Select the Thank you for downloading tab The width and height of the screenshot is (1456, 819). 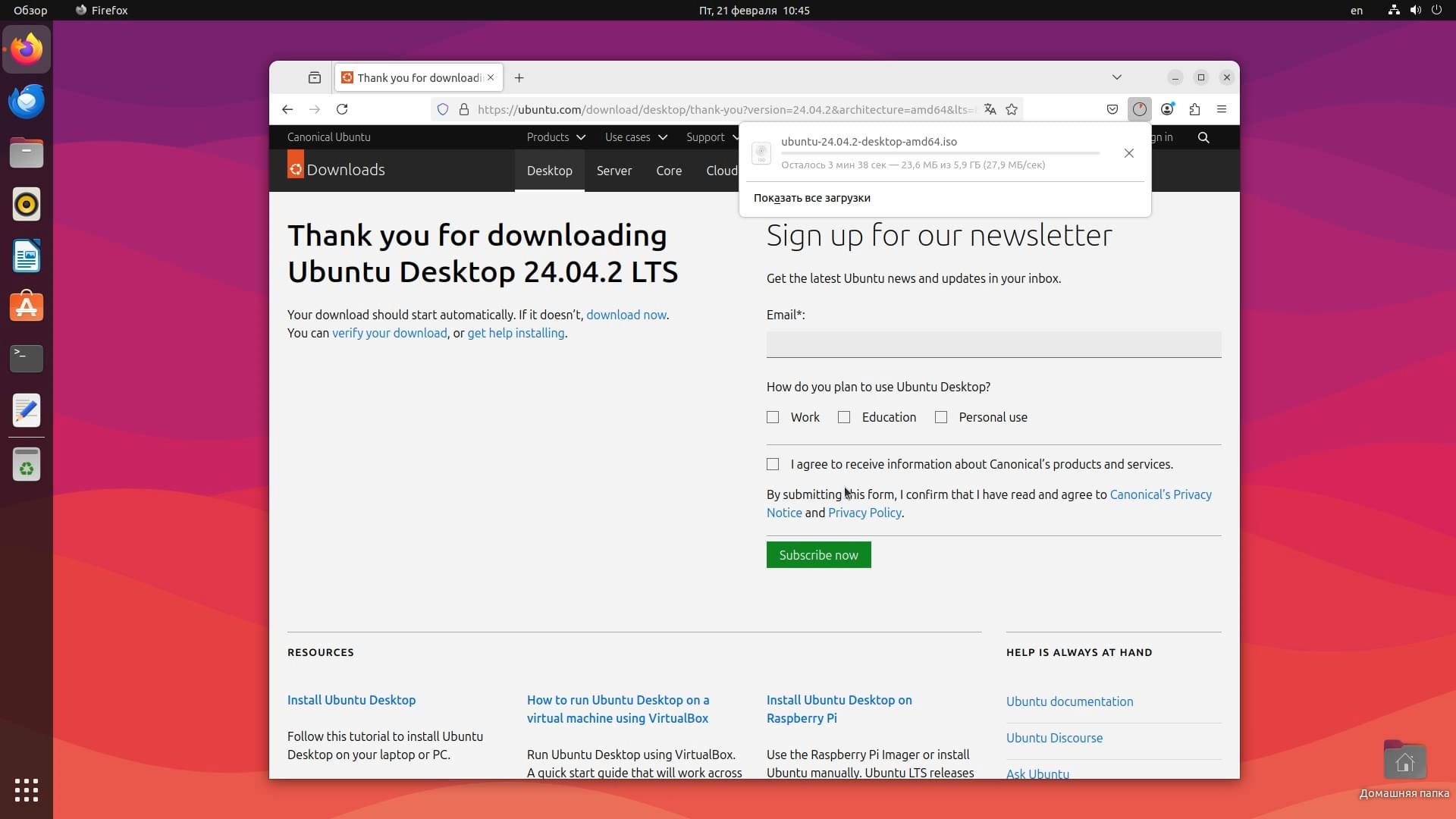[x=419, y=77]
